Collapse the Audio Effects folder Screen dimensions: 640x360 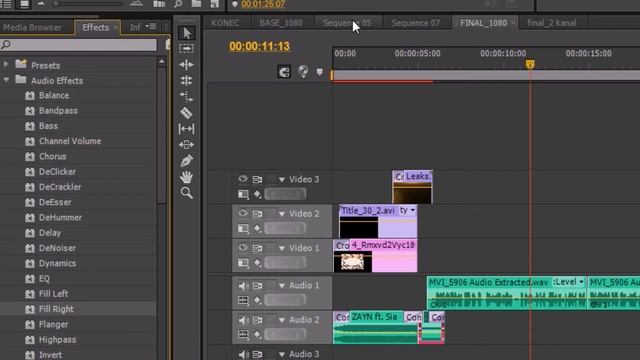coord(6,80)
